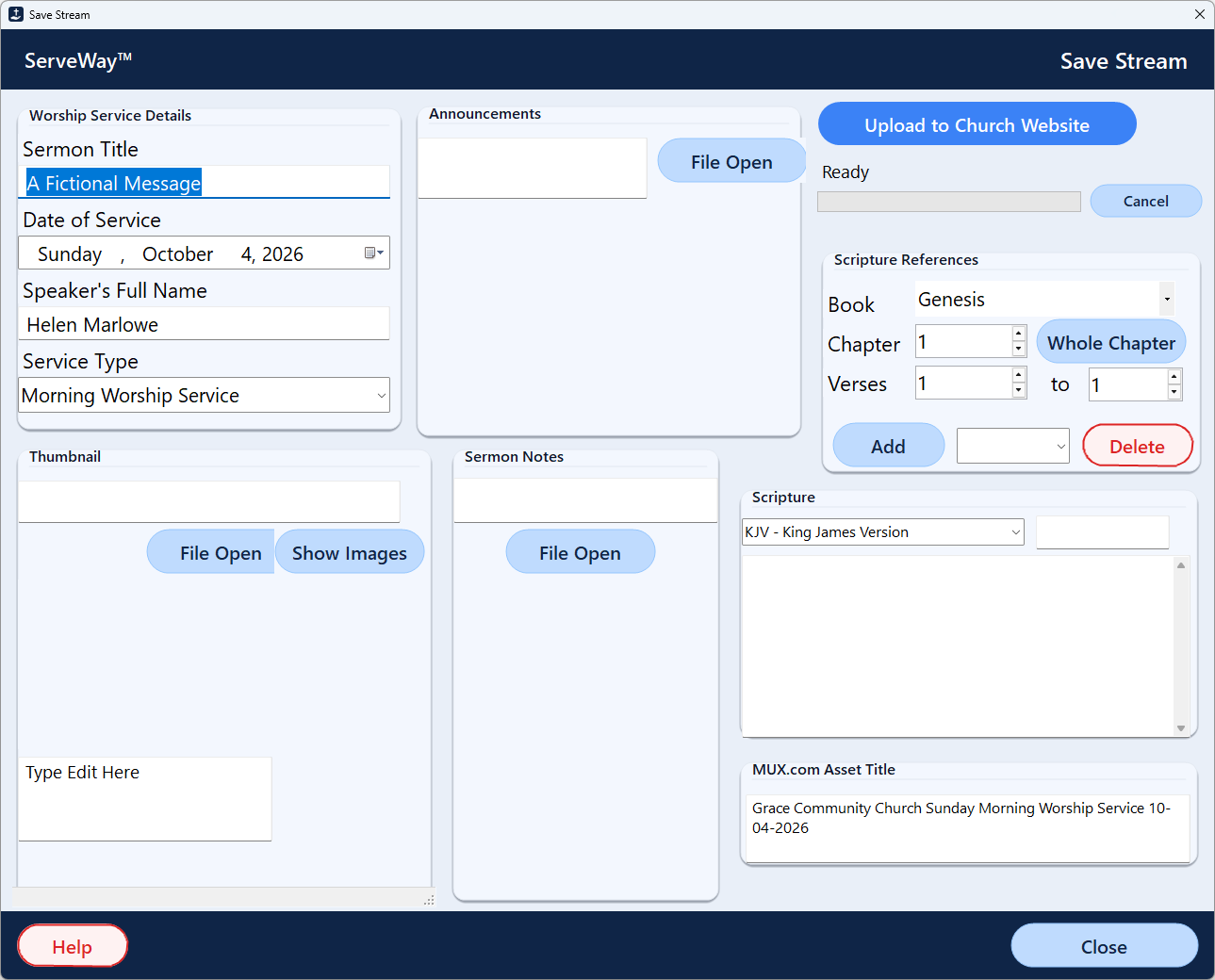1215x980 pixels.
Task: Decrease the Chapter number with down arrow
Action: tap(1019, 349)
